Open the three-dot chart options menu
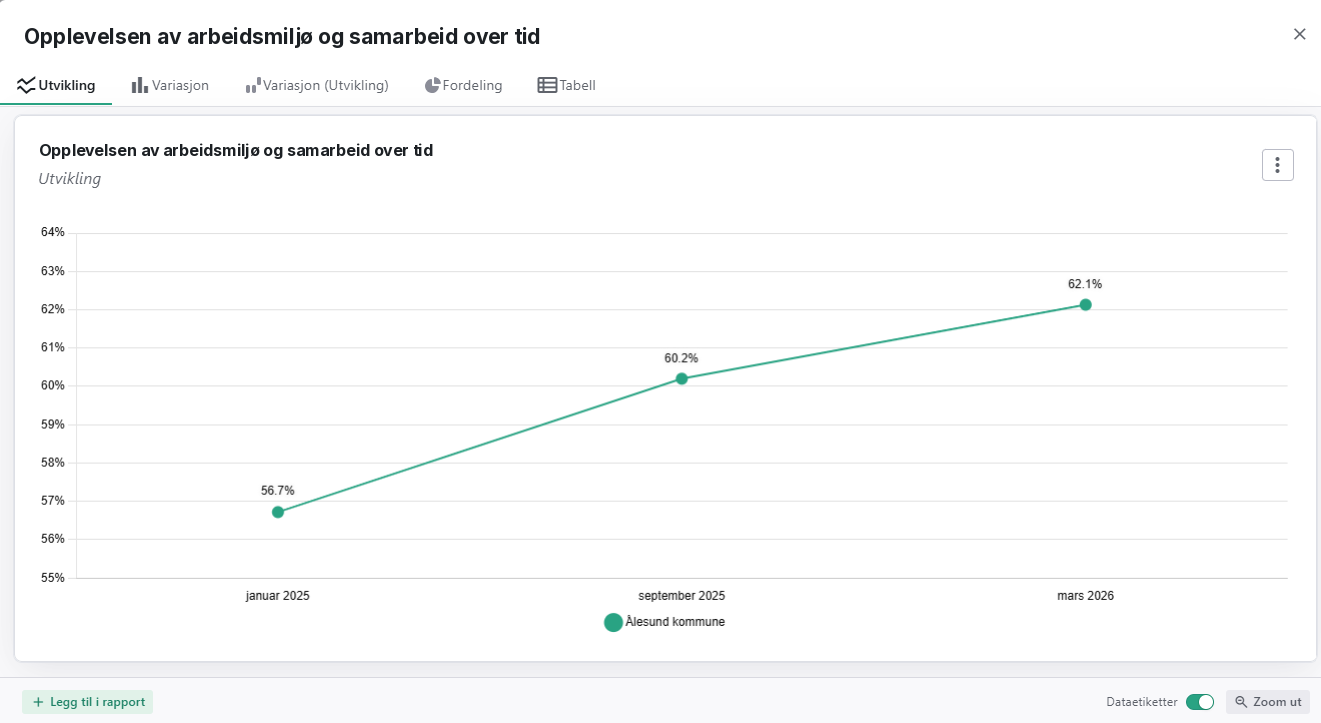Viewport: 1321px width, 723px height. coord(1277,165)
